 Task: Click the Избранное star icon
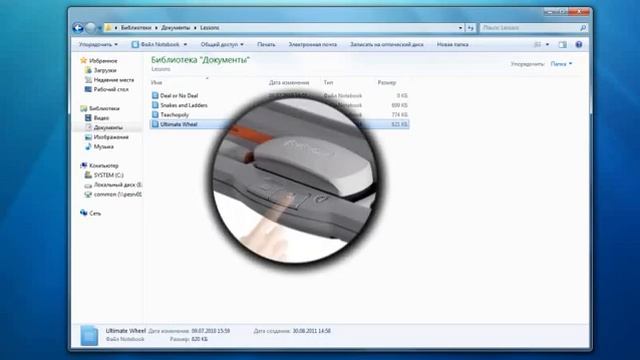(84, 60)
